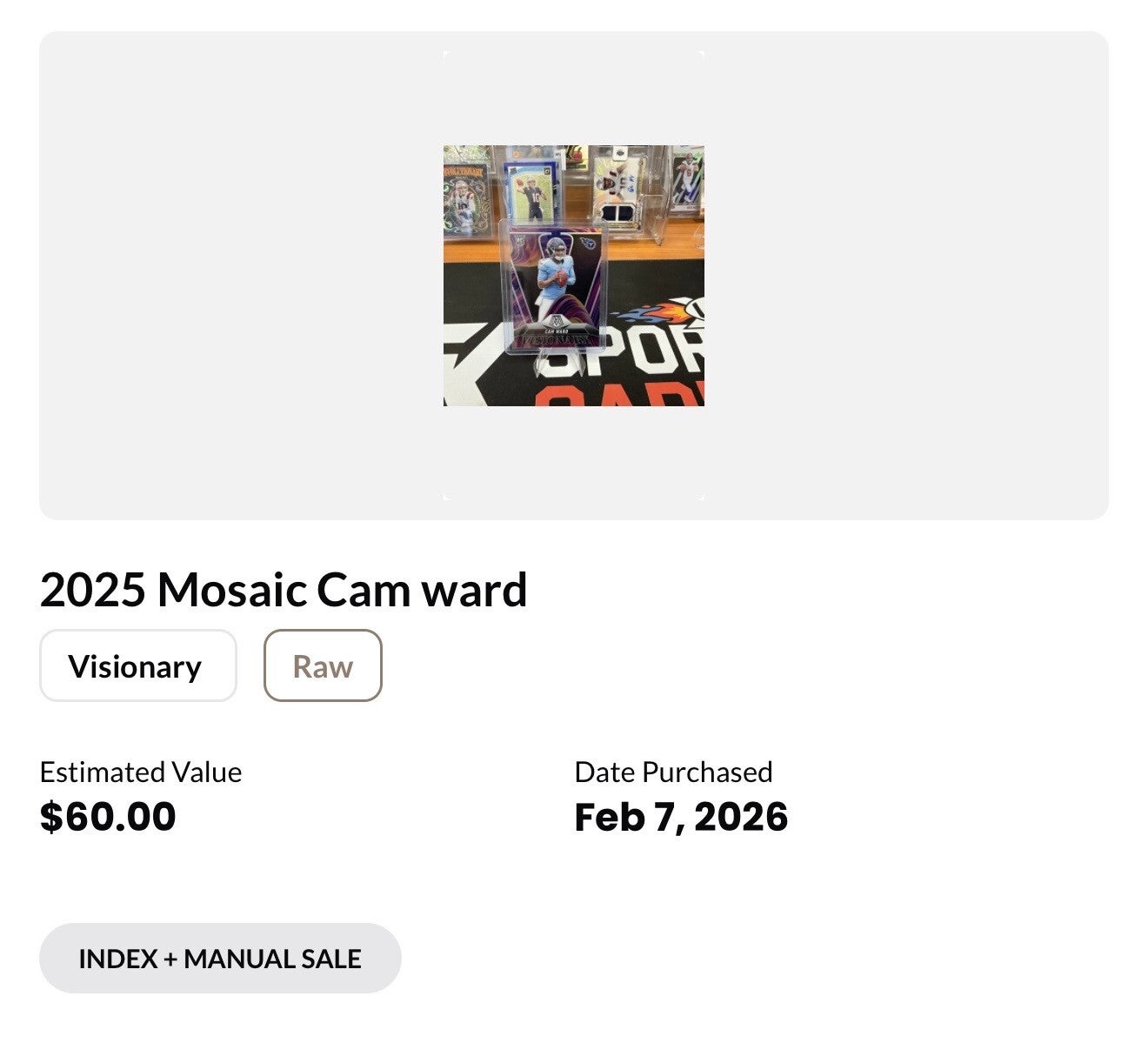Click the top-left corner marker of the photo frame
The width and height of the screenshot is (1148, 1043).
446,54
